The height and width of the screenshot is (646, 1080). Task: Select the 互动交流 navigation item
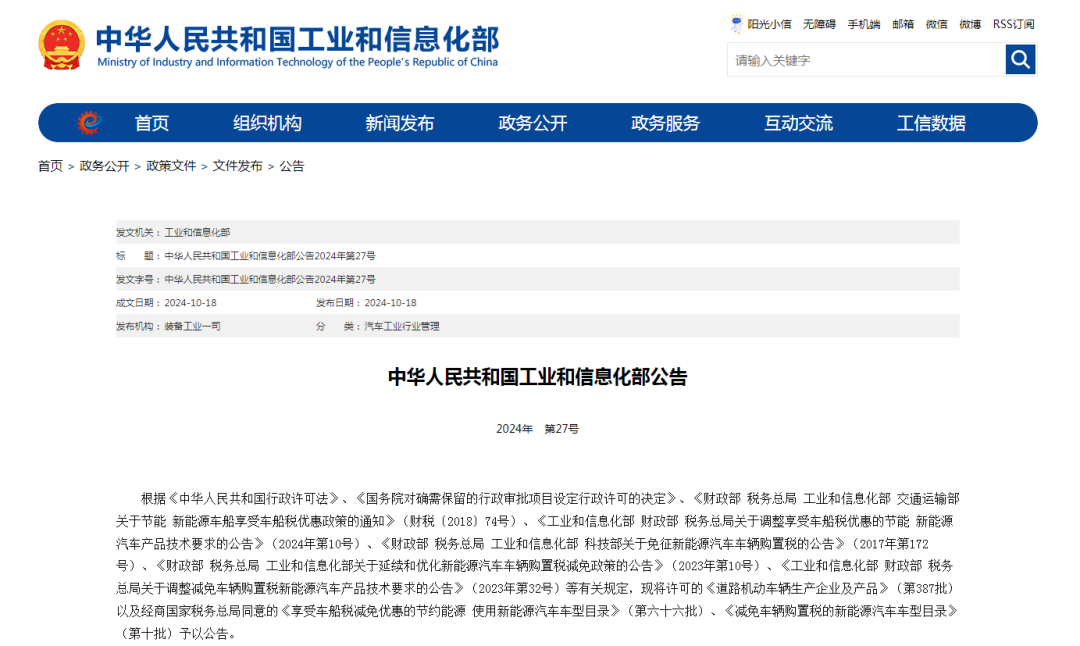click(x=798, y=123)
